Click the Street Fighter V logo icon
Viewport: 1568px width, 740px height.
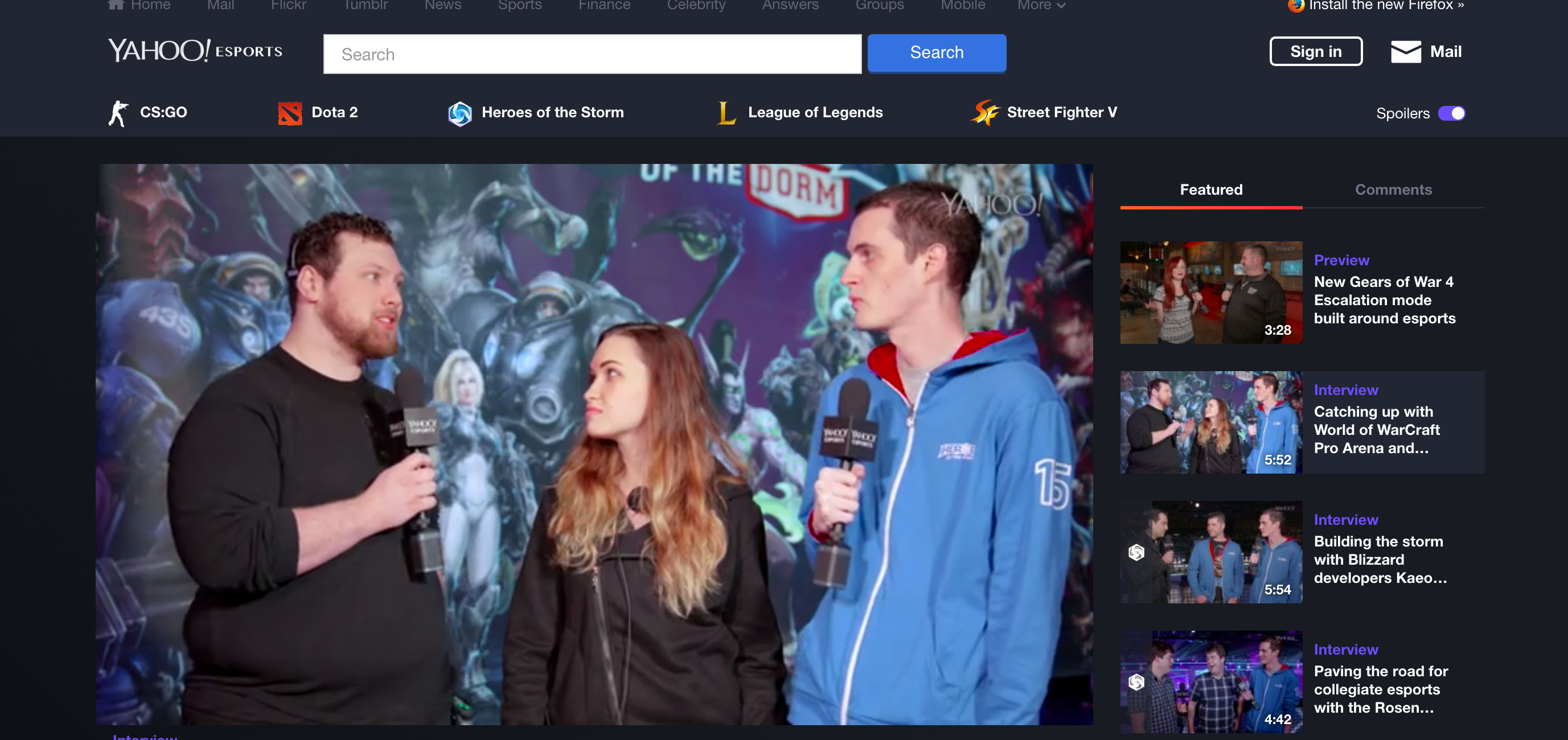coord(984,113)
